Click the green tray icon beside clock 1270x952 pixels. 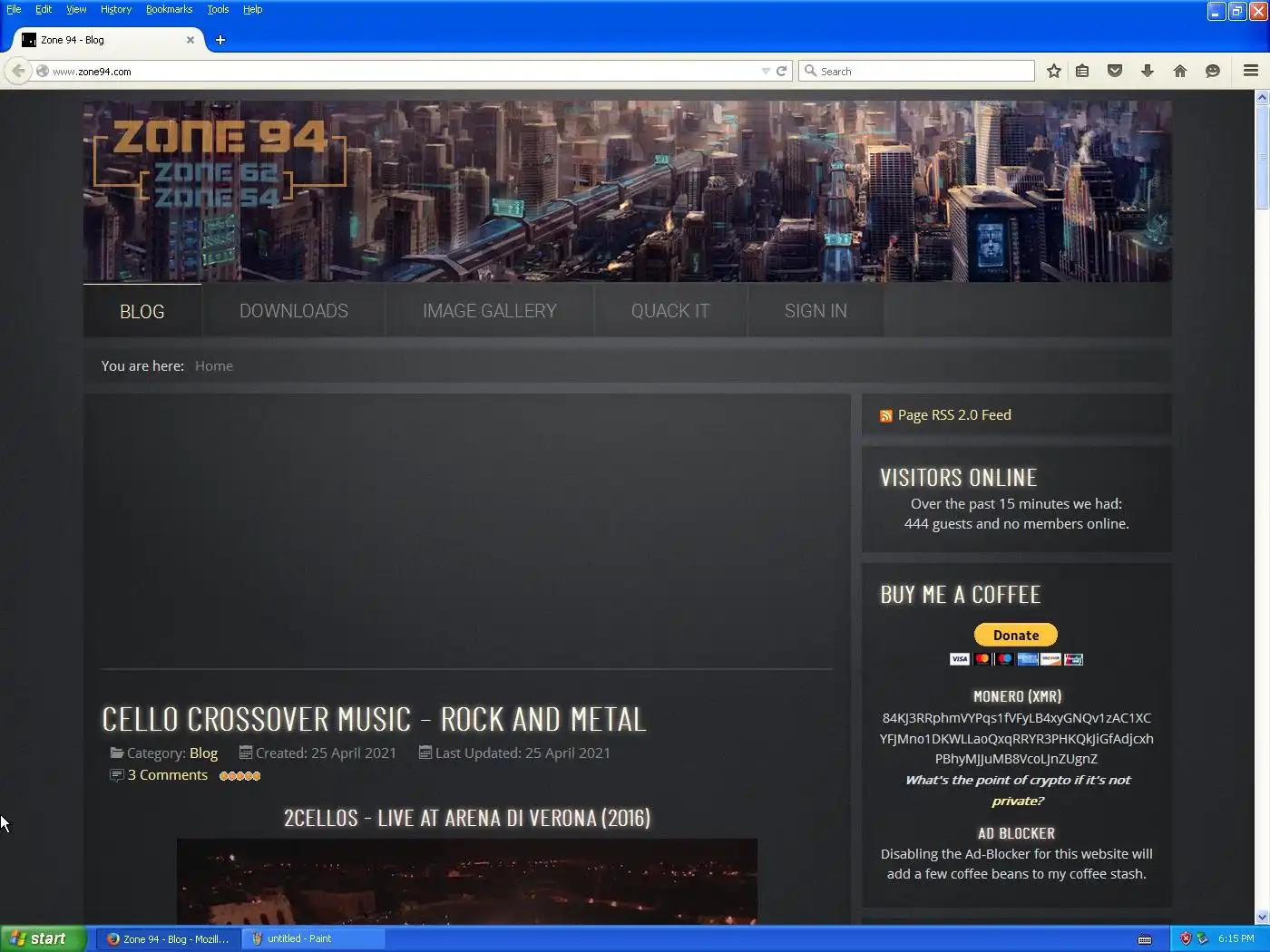[1203, 938]
